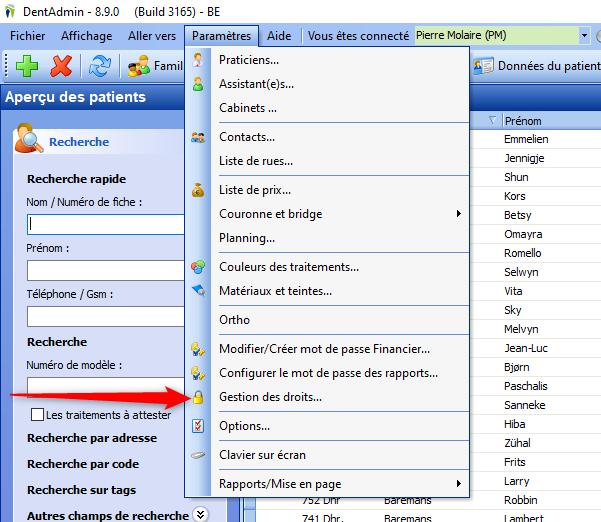The height and width of the screenshot is (522, 601).
Task: Select Praticiens... menu entry
Action: pyautogui.click(x=327, y=60)
